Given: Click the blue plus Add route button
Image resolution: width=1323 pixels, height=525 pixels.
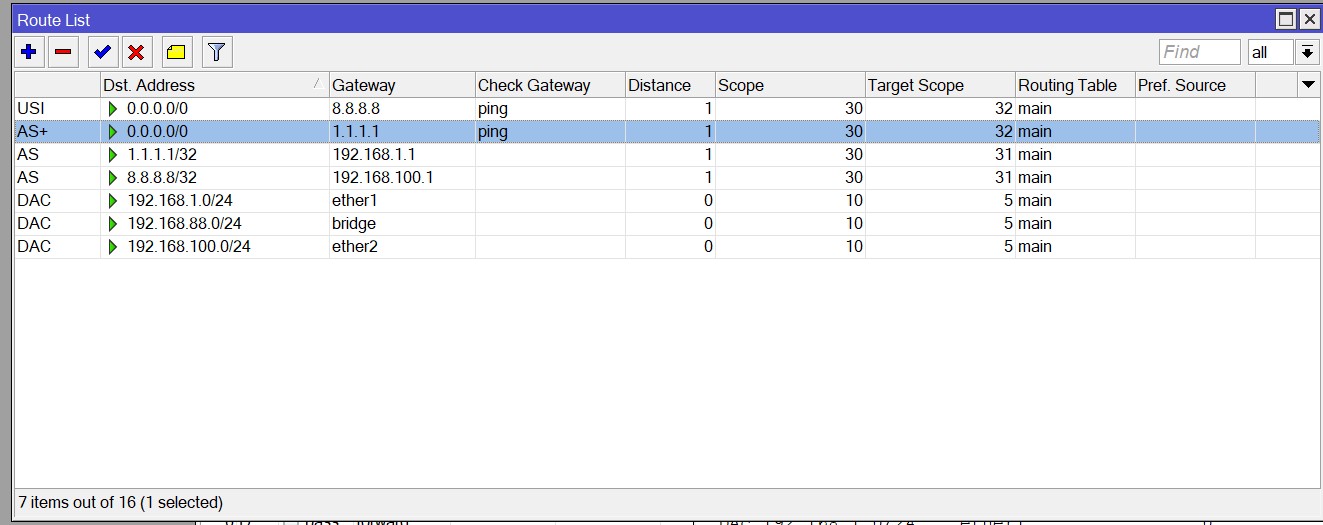Looking at the screenshot, I should [28, 52].
